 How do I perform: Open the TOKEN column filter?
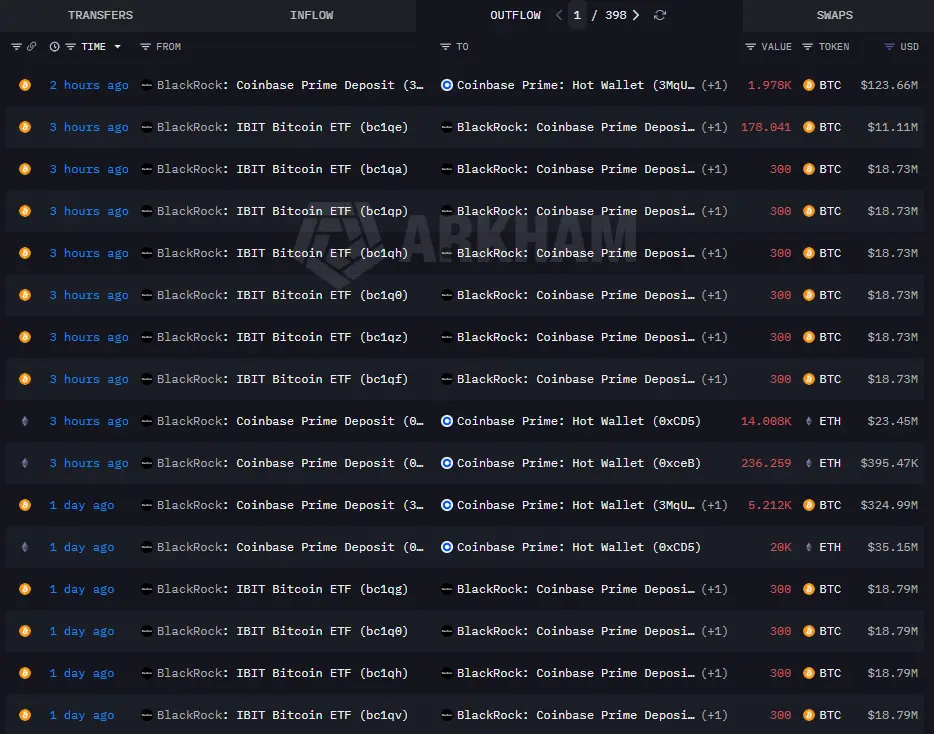pos(807,46)
